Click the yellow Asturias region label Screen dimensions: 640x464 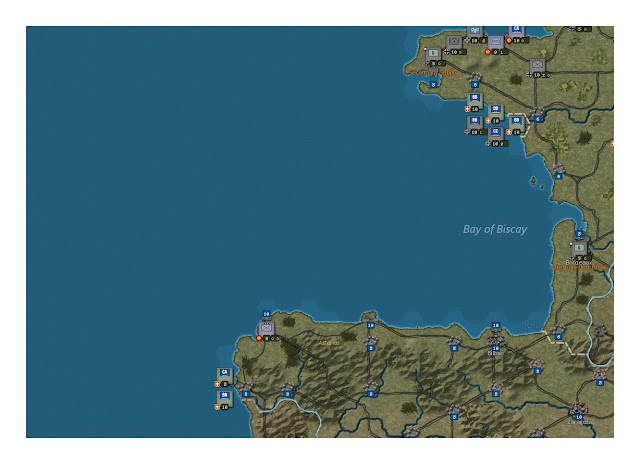pos(329,343)
